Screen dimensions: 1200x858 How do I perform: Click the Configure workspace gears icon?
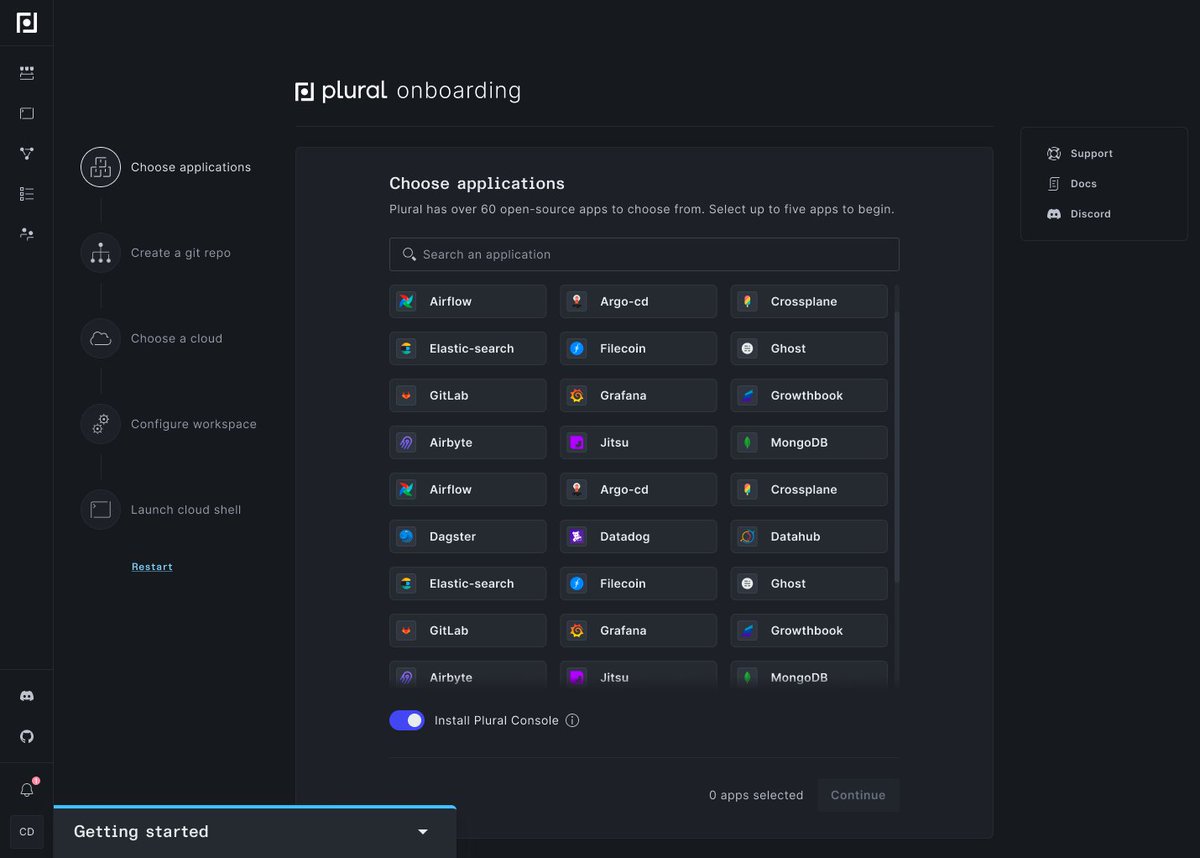[x=101, y=424]
